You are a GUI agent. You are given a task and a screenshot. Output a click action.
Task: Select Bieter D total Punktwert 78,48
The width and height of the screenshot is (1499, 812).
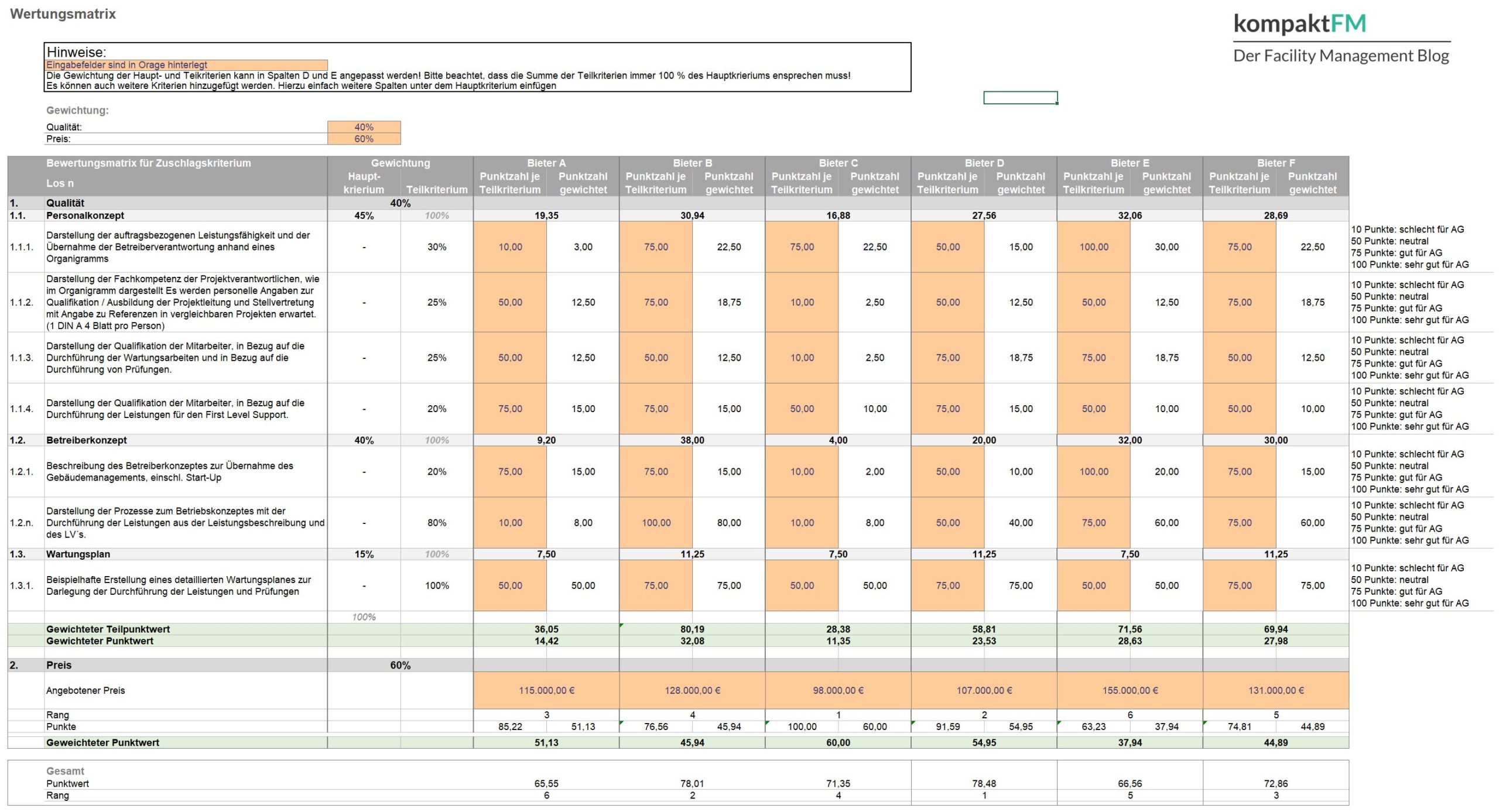(984, 783)
